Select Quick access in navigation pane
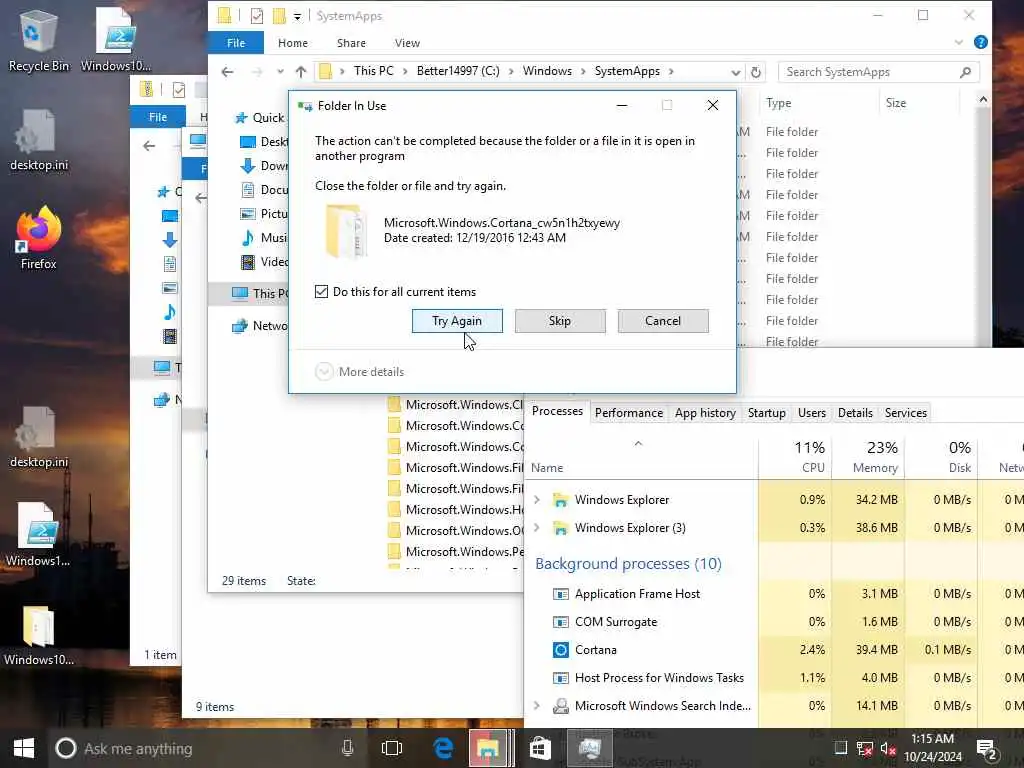This screenshot has width=1024, height=768. tap(260, 118)
